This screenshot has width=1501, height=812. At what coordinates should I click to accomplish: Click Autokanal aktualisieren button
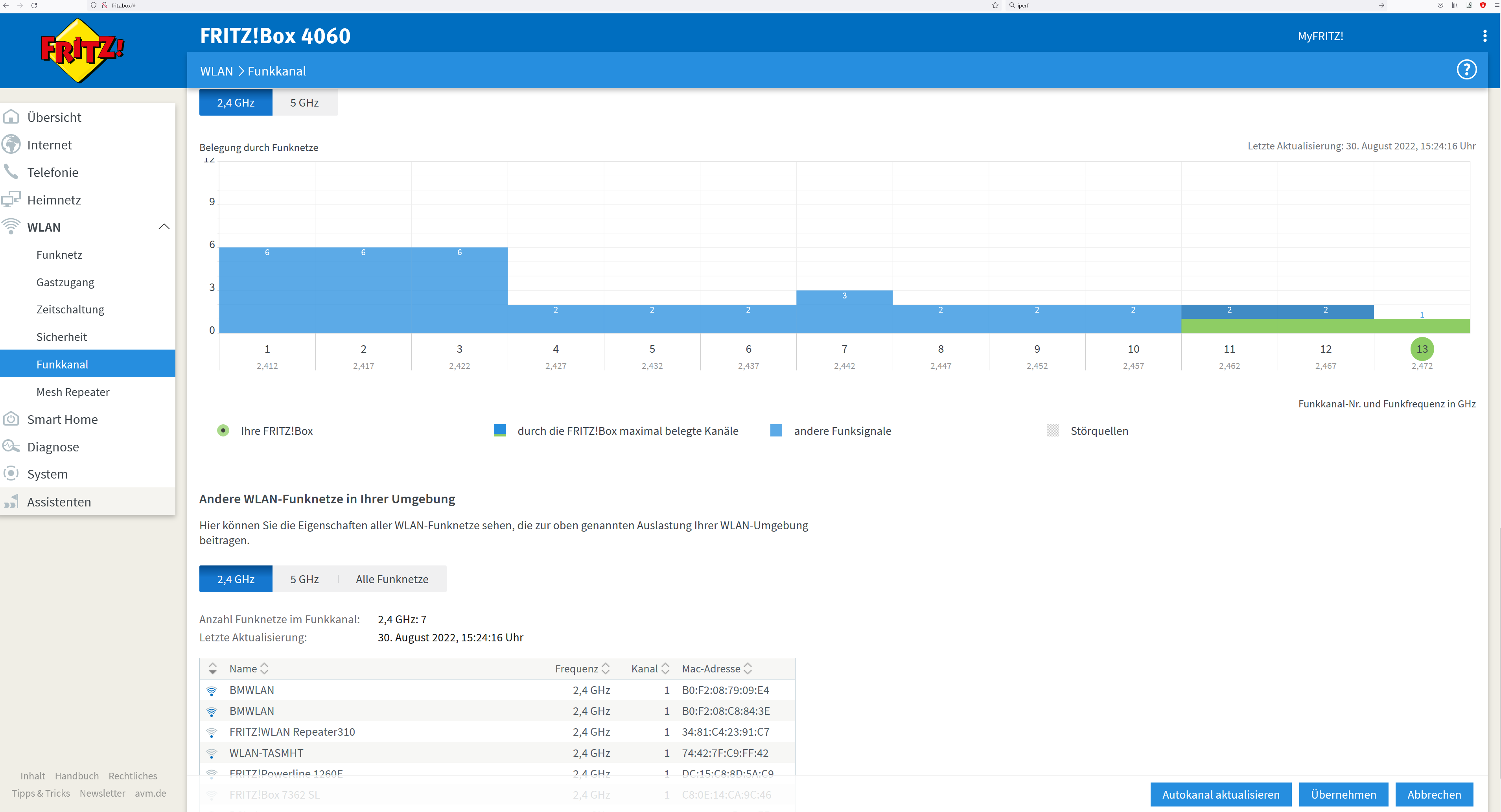pos(1221,795)
